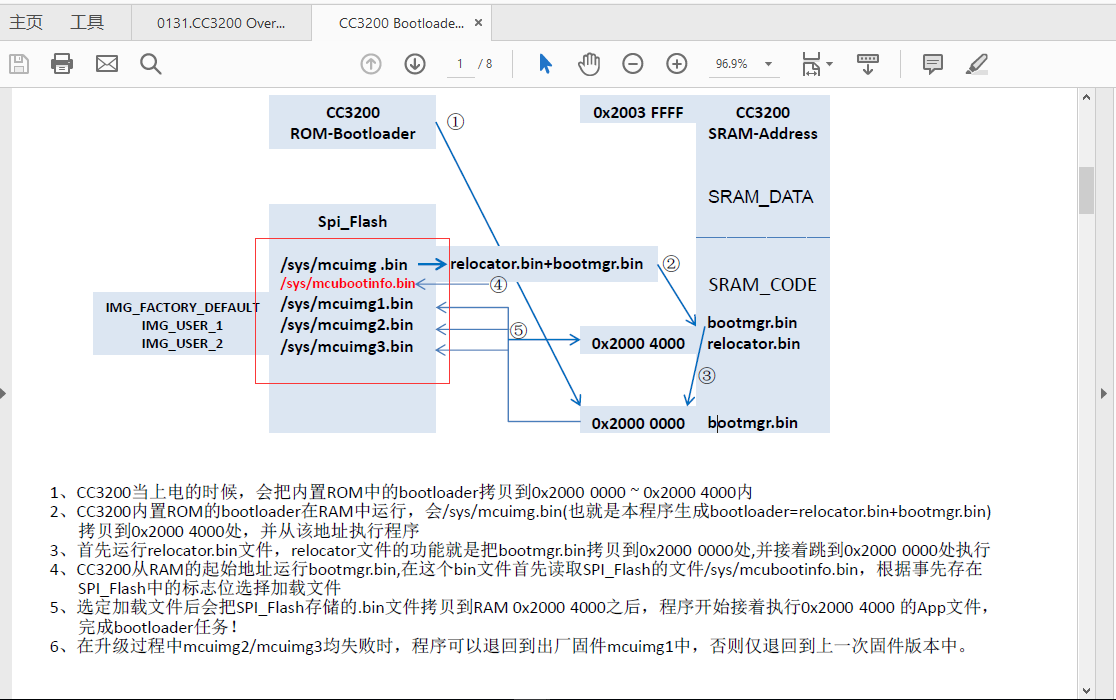Click the 0x2003 FFFF address label

click(x=638, y=113)
